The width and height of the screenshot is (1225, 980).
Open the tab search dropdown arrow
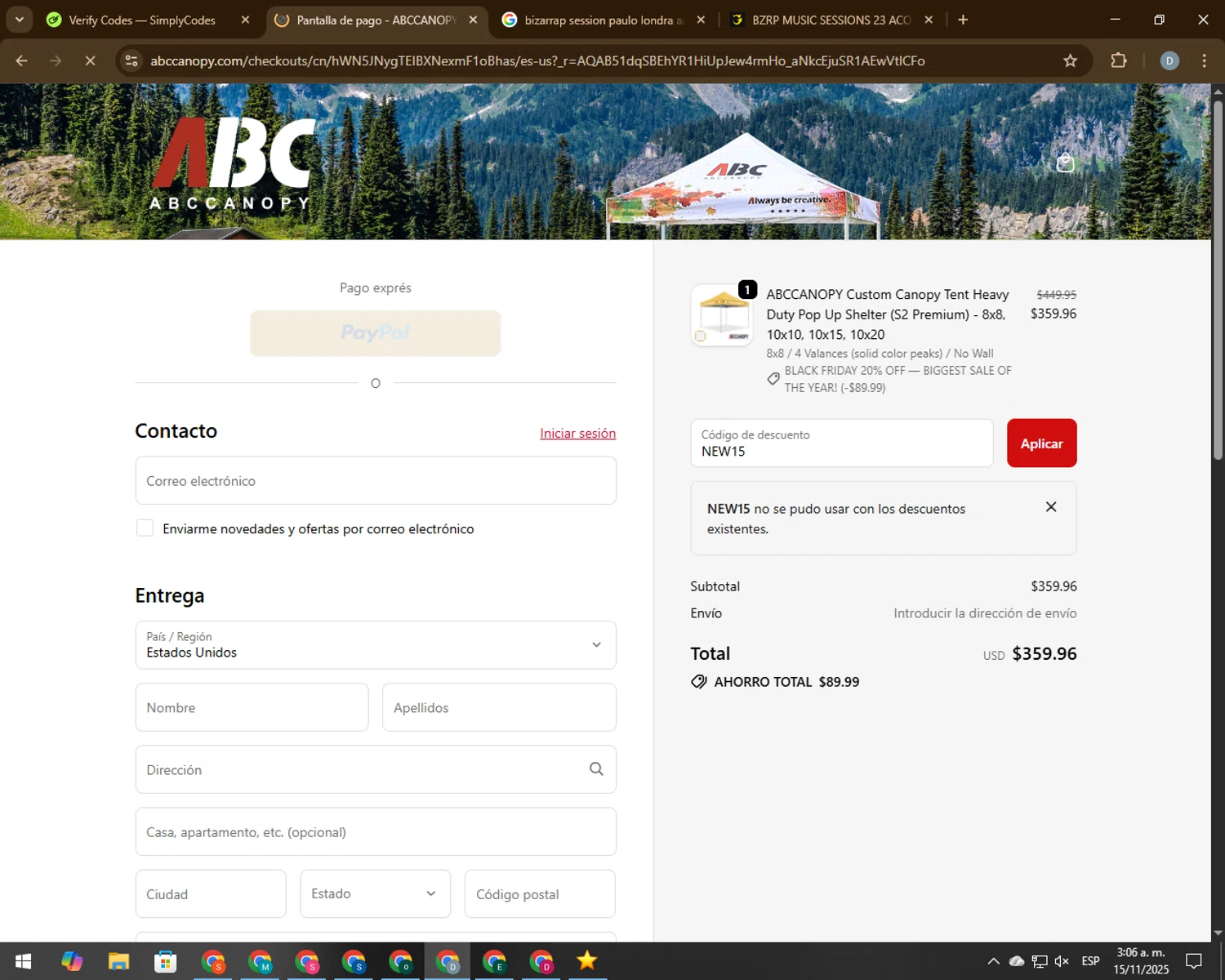tap(19, 20)
